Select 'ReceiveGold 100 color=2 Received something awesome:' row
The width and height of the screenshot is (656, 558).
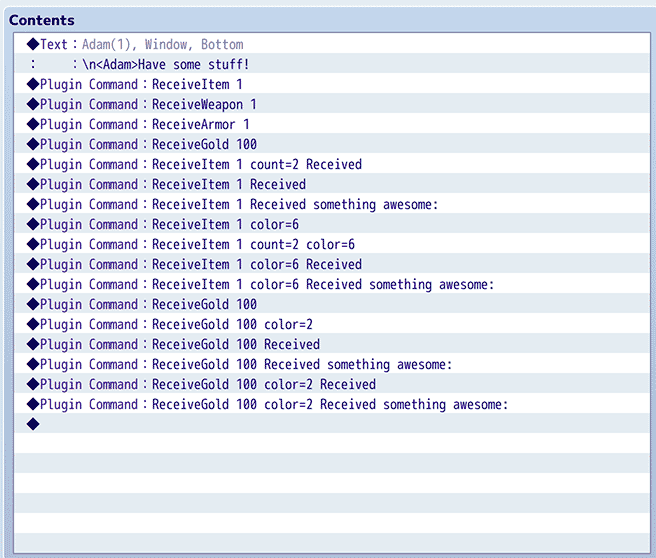tap(332, 404)
